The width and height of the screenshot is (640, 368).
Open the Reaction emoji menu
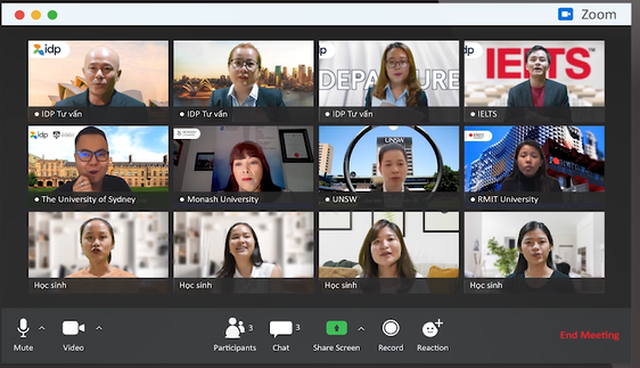pos(432,328)
